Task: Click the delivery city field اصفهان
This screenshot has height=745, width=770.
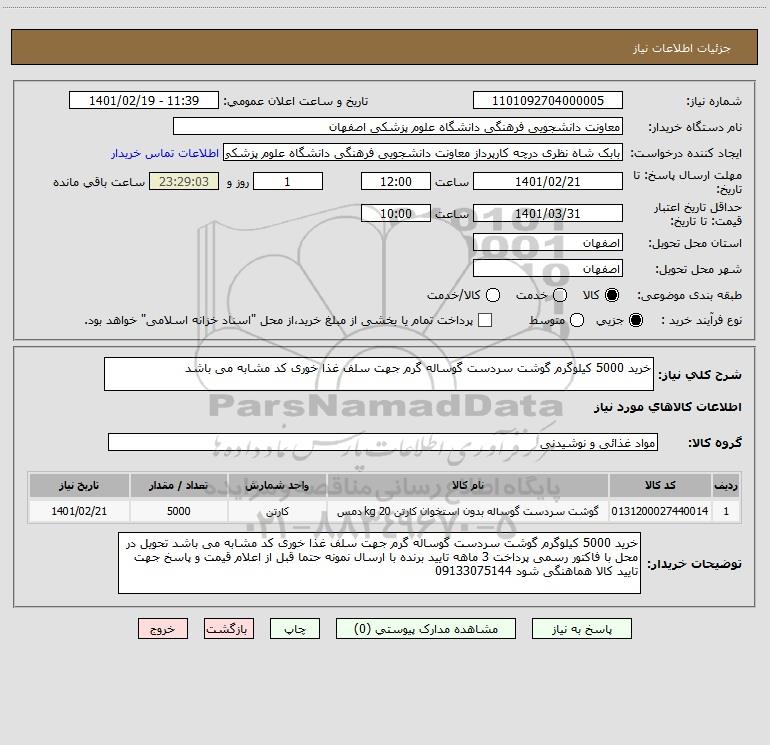Action: (548, 269)
